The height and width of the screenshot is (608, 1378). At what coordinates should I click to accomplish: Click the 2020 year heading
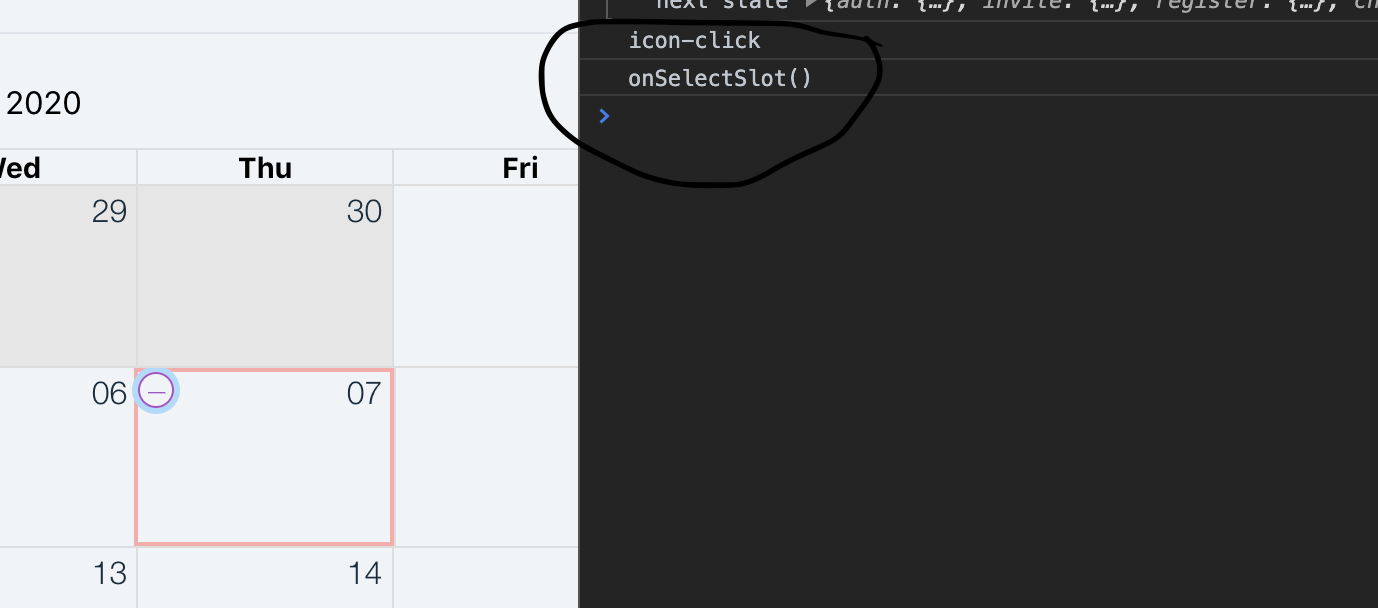(41, 102)
